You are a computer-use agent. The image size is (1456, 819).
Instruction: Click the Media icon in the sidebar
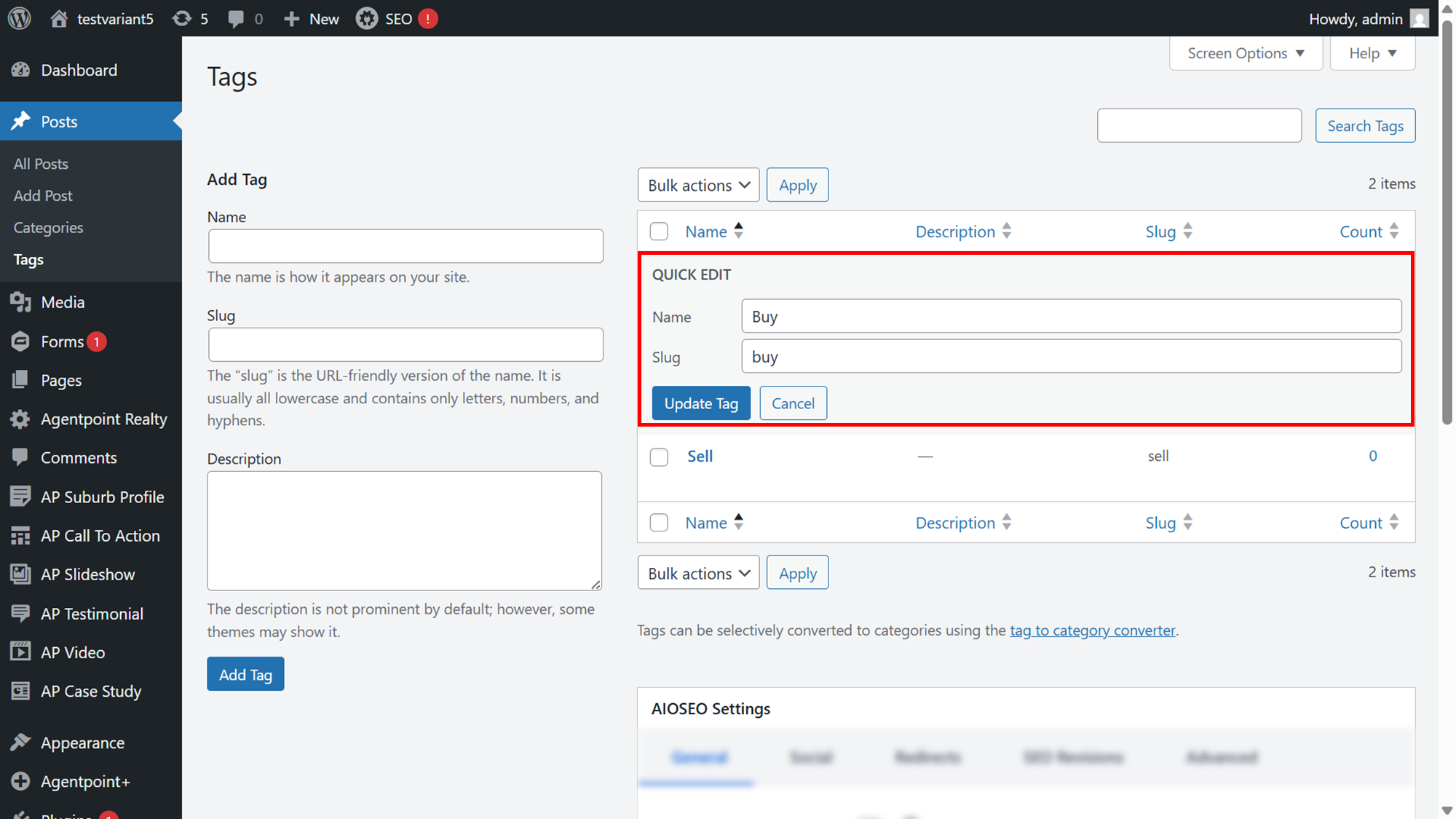[20, 301]
